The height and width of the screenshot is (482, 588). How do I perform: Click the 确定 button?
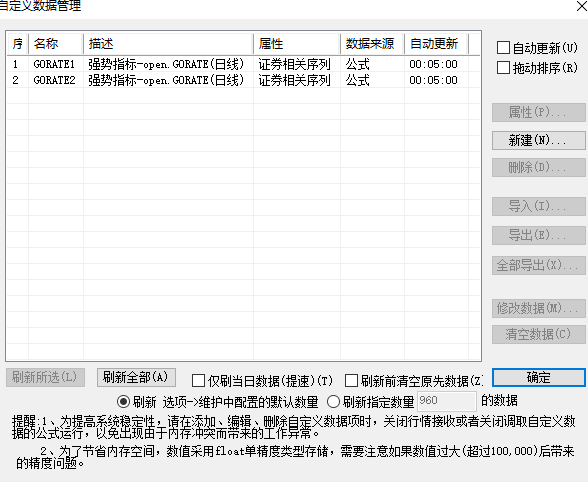[538, 377]
